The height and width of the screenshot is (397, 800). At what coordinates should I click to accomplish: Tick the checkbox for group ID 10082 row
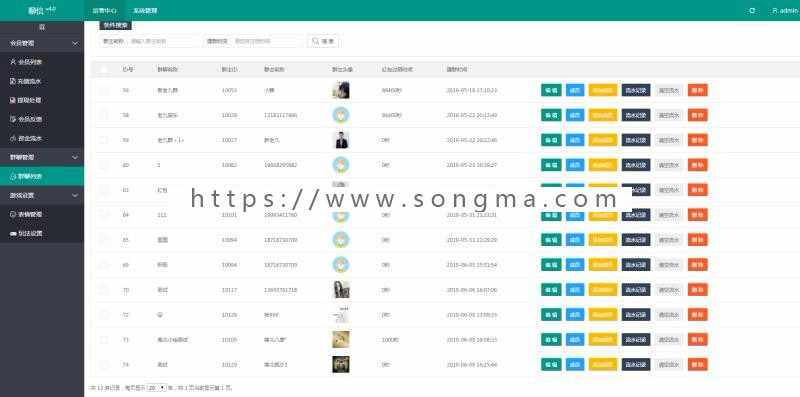pos(104,165)
